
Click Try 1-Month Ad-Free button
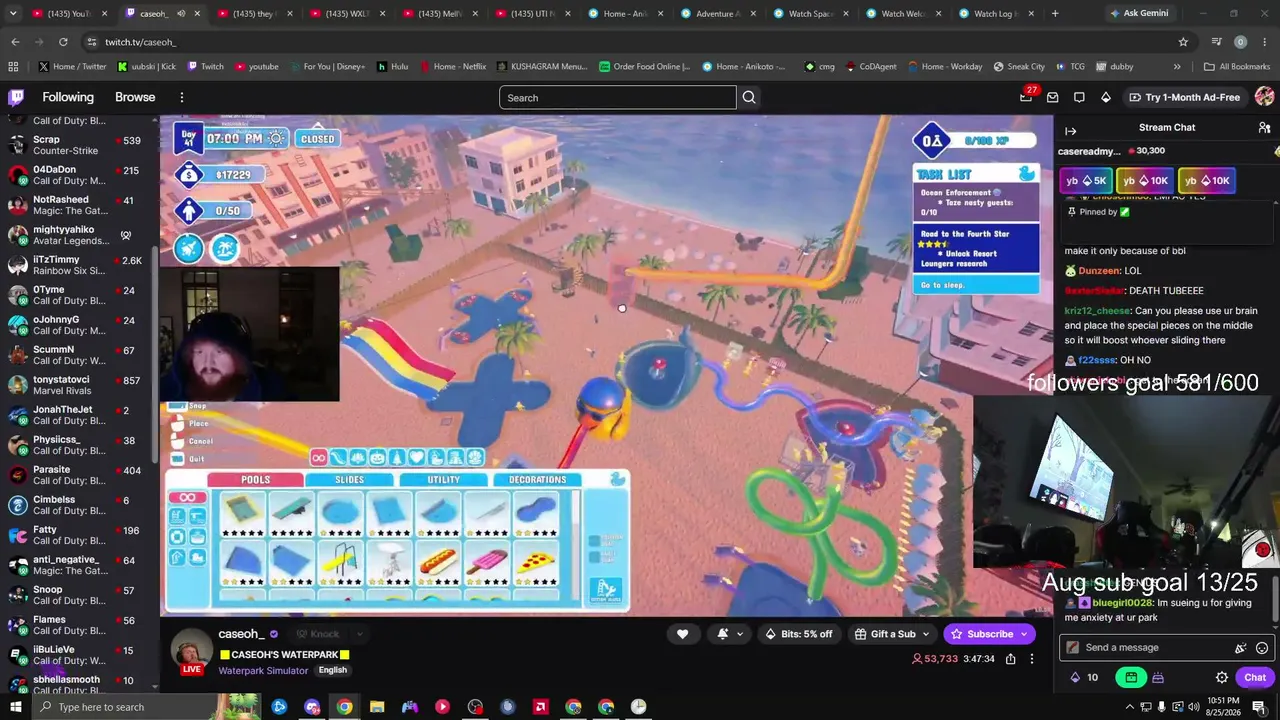1184,97
